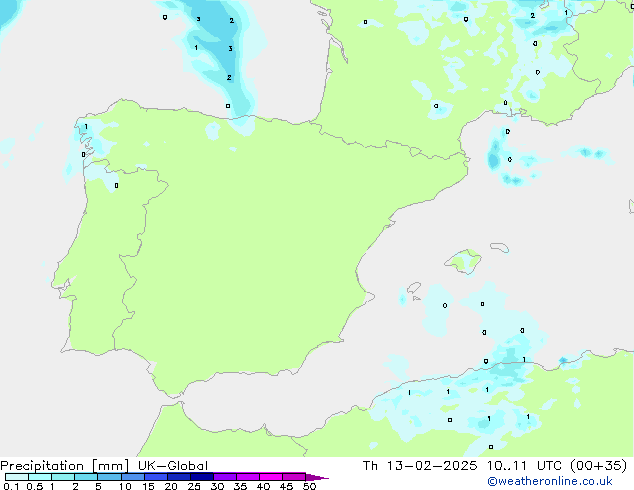
Task: Pick the legend swatch between 1 and 2
Action: pyautogui.click(x=63, y=477)
